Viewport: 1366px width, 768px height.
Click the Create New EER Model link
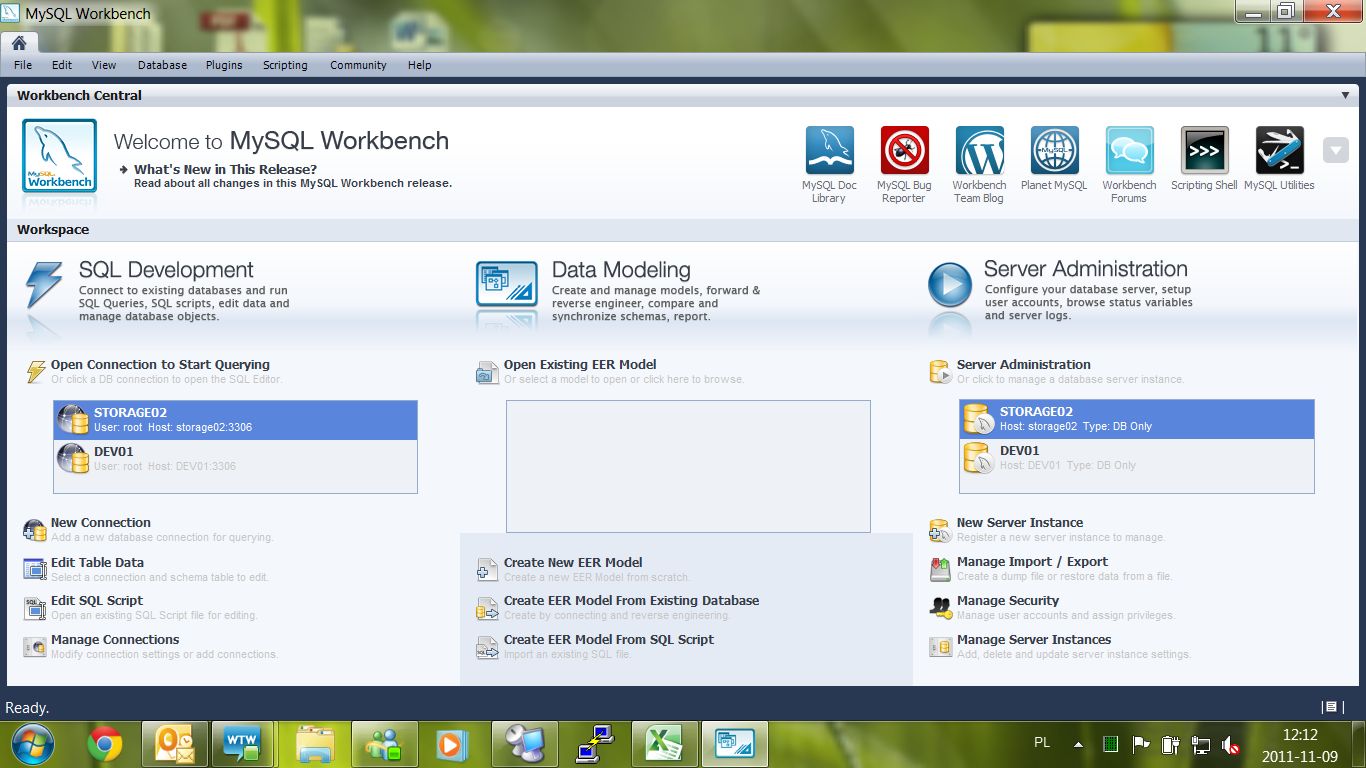[573, 563]
